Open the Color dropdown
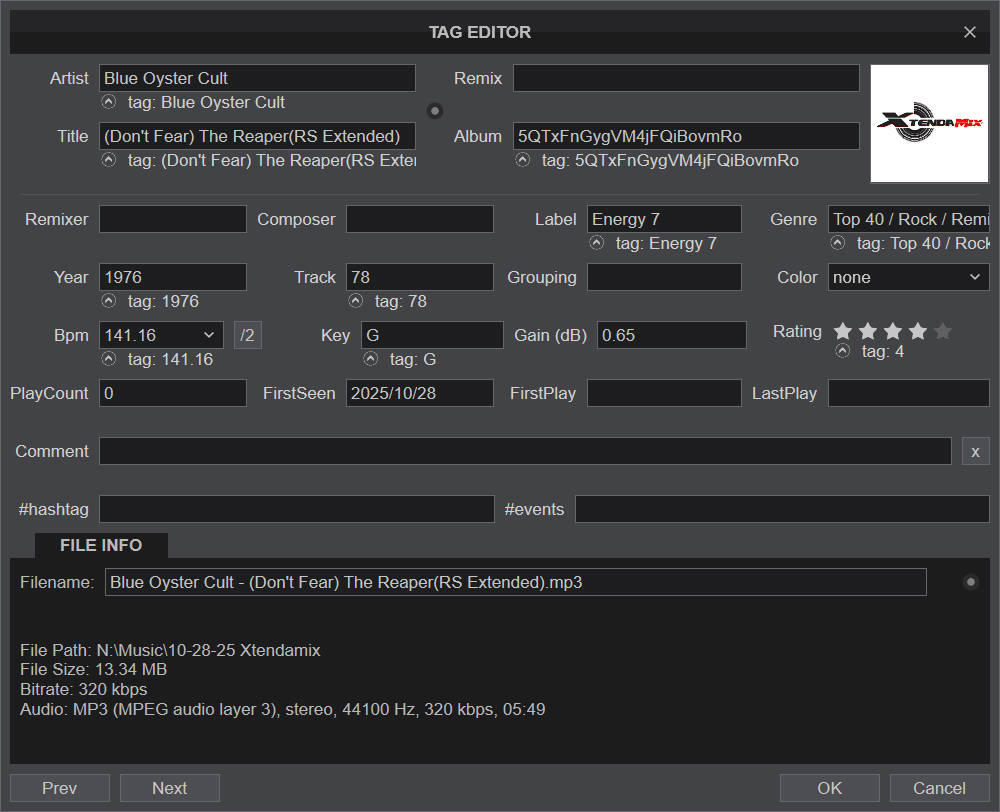This screenshot has width=1000, height=812. [908, 277]
